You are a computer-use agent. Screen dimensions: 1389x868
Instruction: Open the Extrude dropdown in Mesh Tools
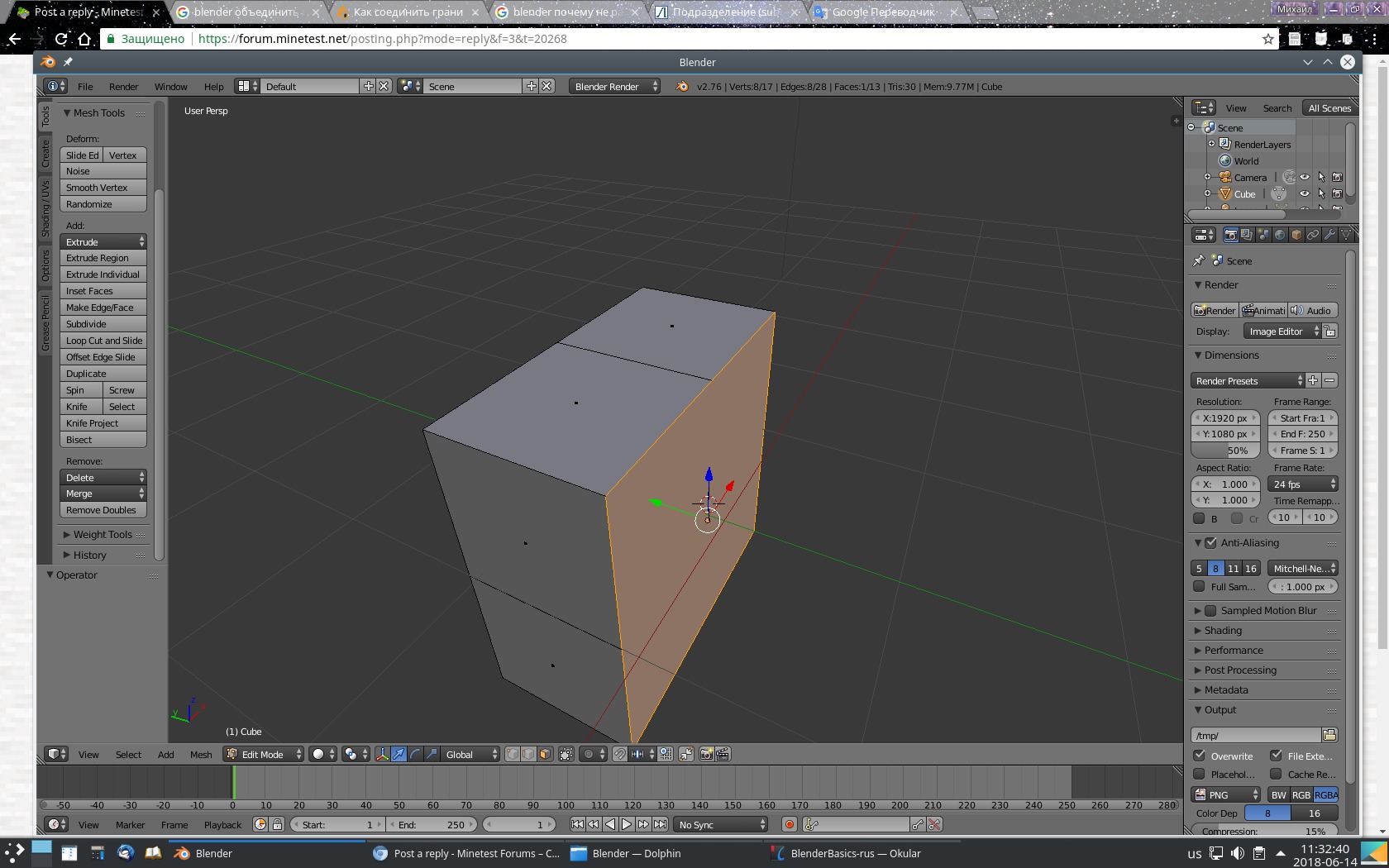[103, 241]
